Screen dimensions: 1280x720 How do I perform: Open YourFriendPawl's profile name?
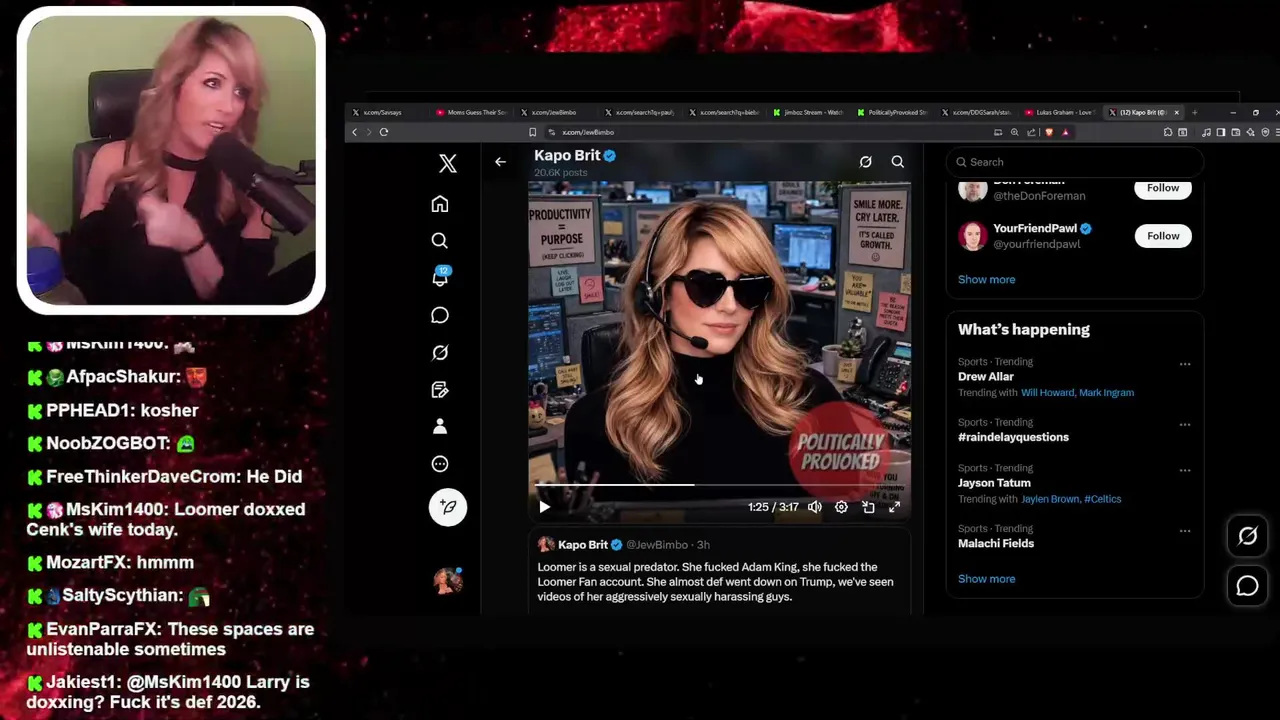1034,228
